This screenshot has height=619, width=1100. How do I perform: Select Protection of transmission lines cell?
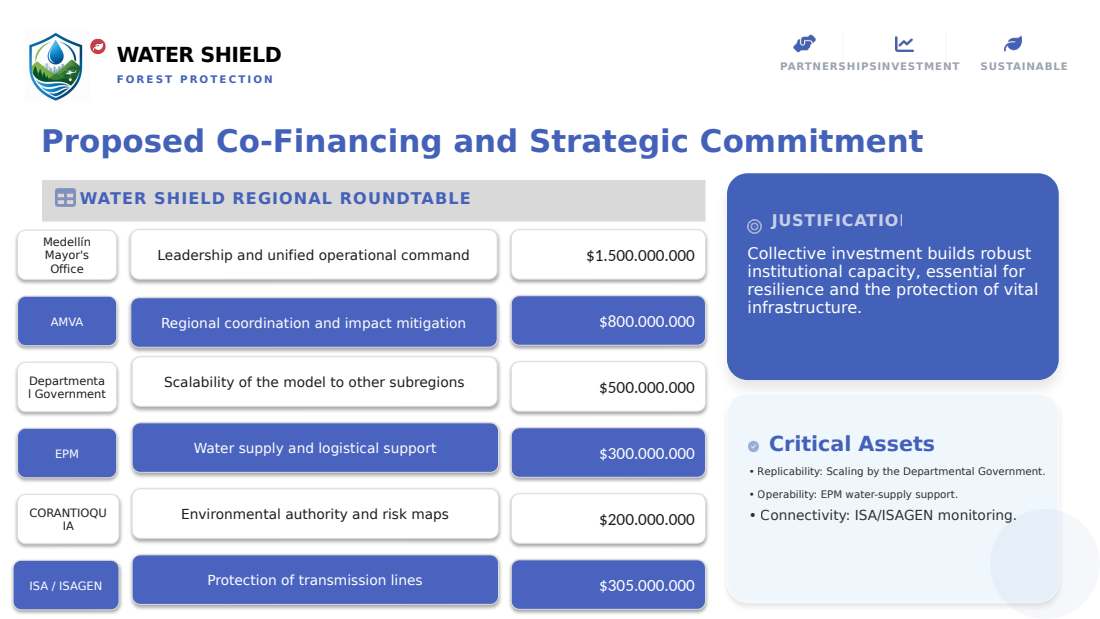[x=315, y=580]
